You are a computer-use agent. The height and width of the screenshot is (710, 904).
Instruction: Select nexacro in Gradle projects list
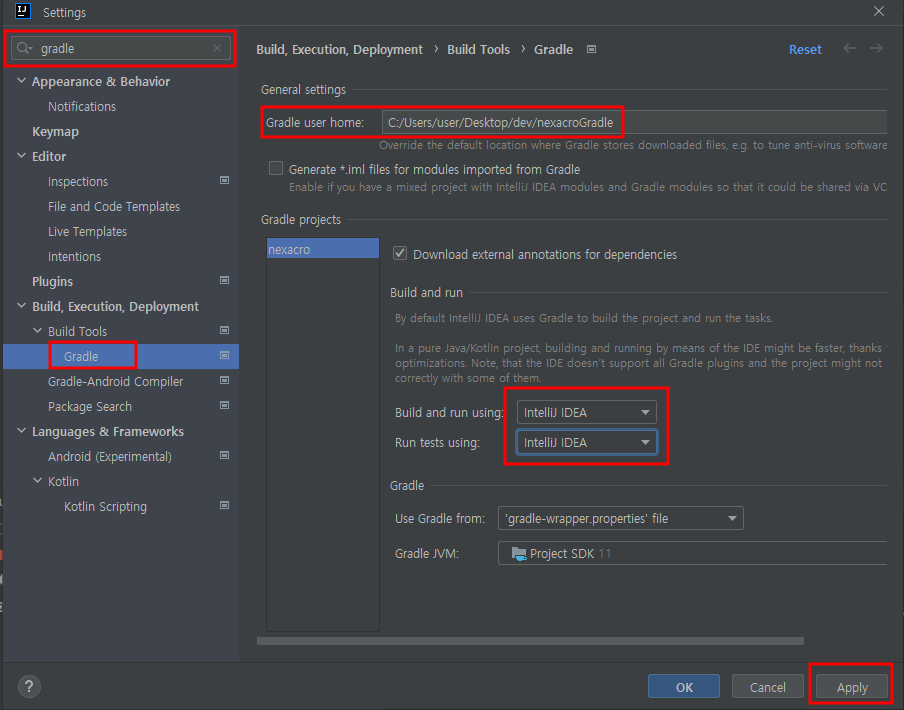(x=322, y=249)
